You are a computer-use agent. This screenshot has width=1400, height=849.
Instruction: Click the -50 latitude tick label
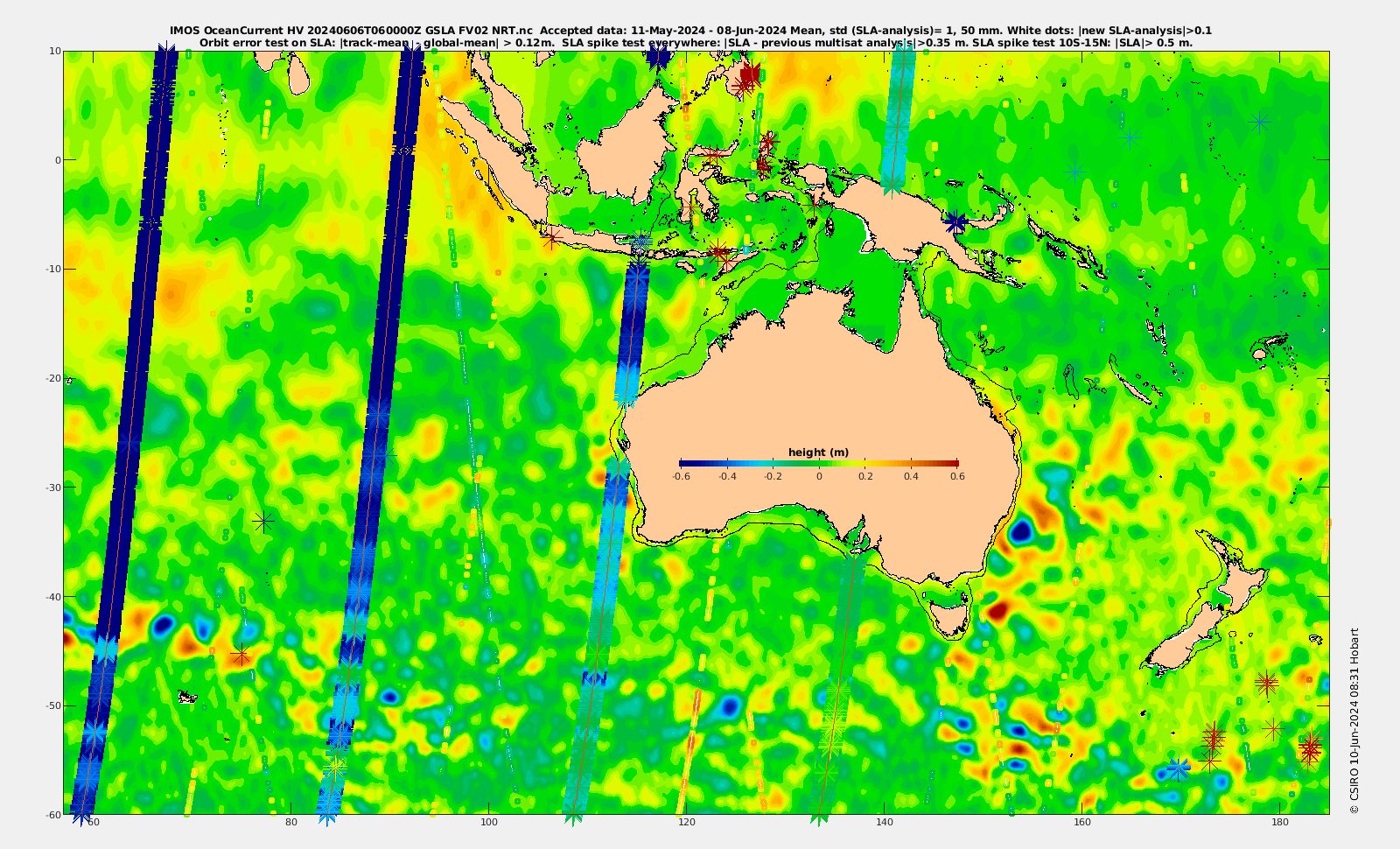pos(53,705)
